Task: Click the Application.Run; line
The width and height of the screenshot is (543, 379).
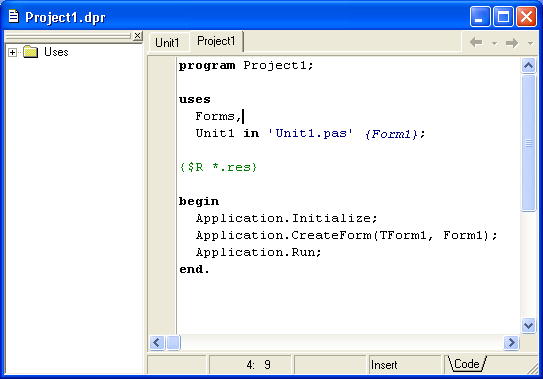Action: point(258,252)
